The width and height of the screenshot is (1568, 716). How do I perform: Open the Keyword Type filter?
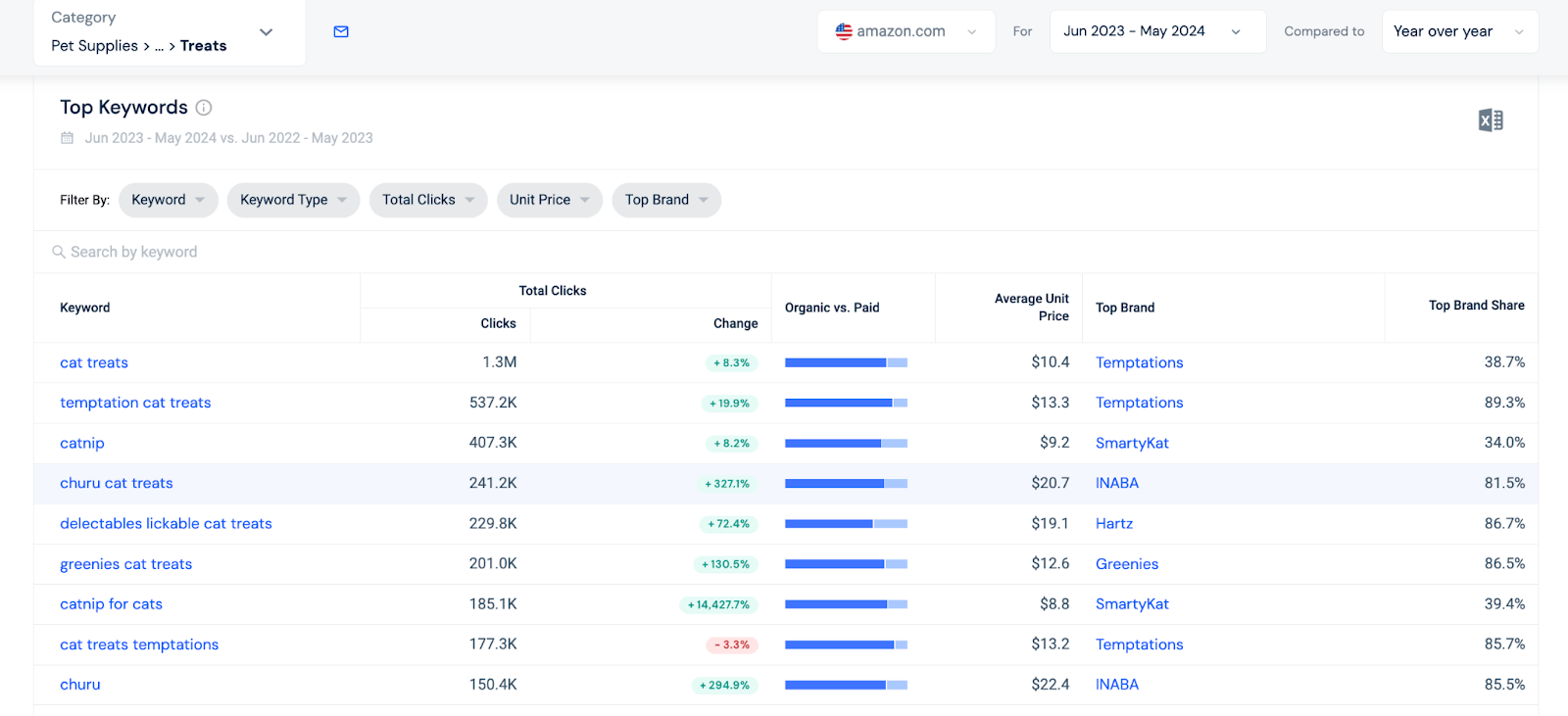(293, 200)
